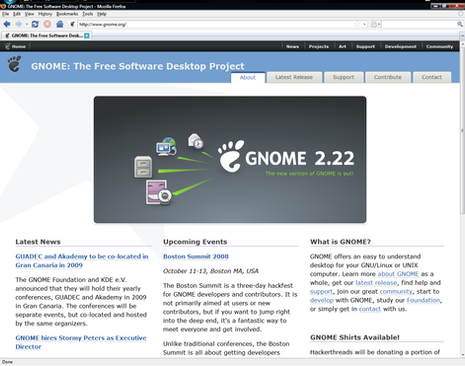Click the GNOME foot icon next to Home
Screen dimensions: 465x366
[x=7, y=46]
